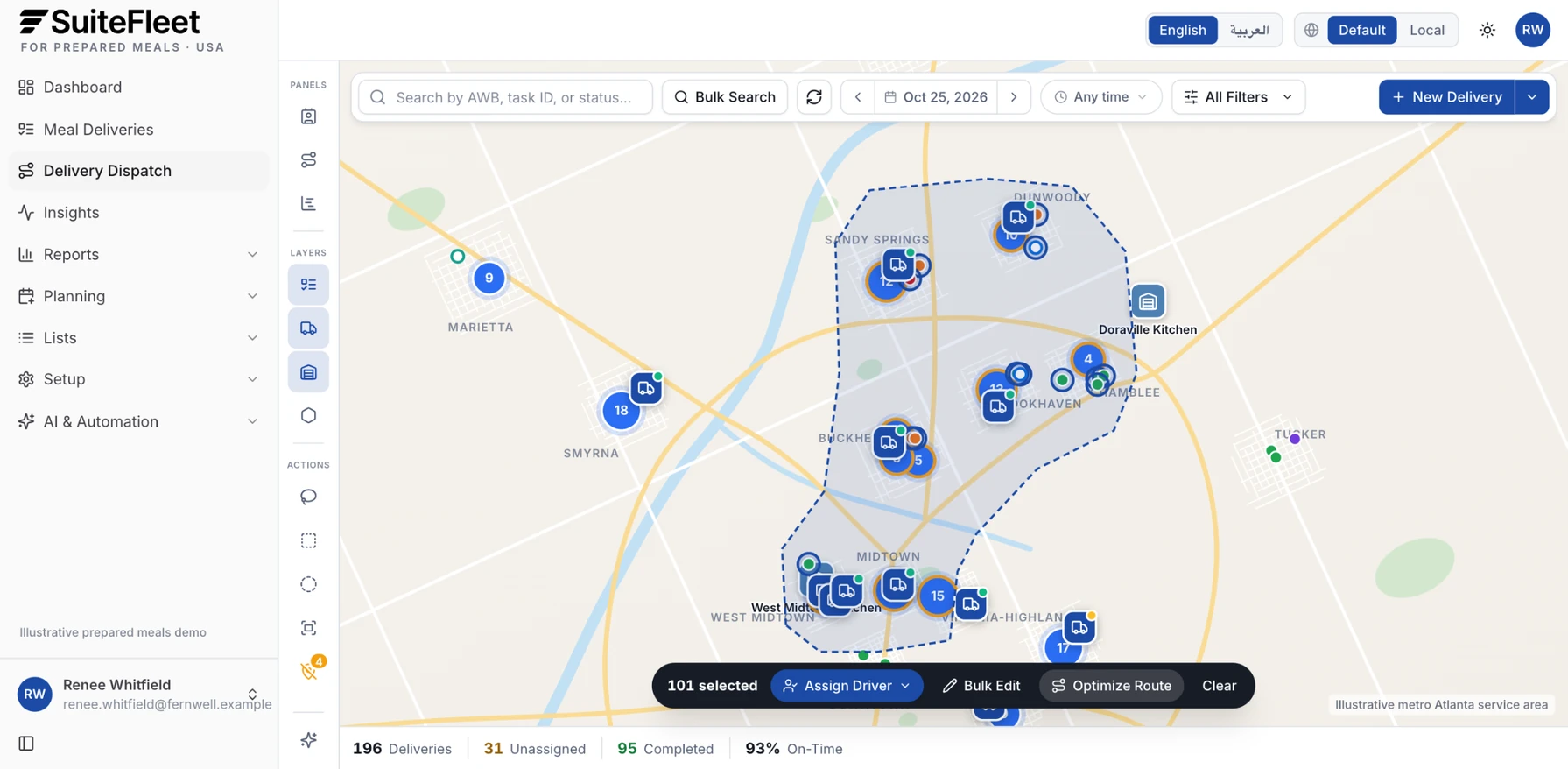The height and width of the screenshot is (769, 1568).
Task: Open the drivers panel with the ID badge icon
Action: pos(308,116)
